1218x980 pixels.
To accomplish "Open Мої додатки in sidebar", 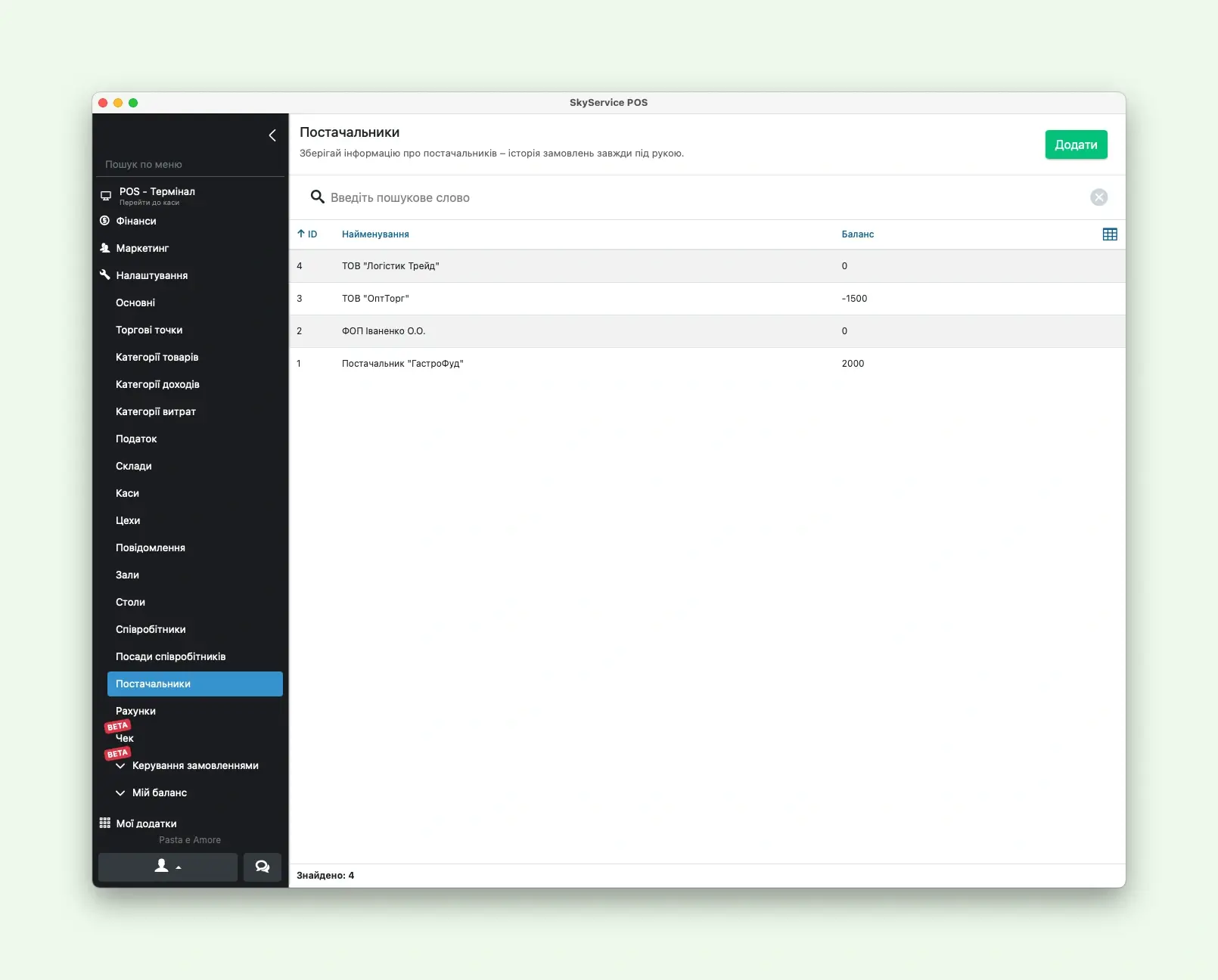I will pos(147,823).
